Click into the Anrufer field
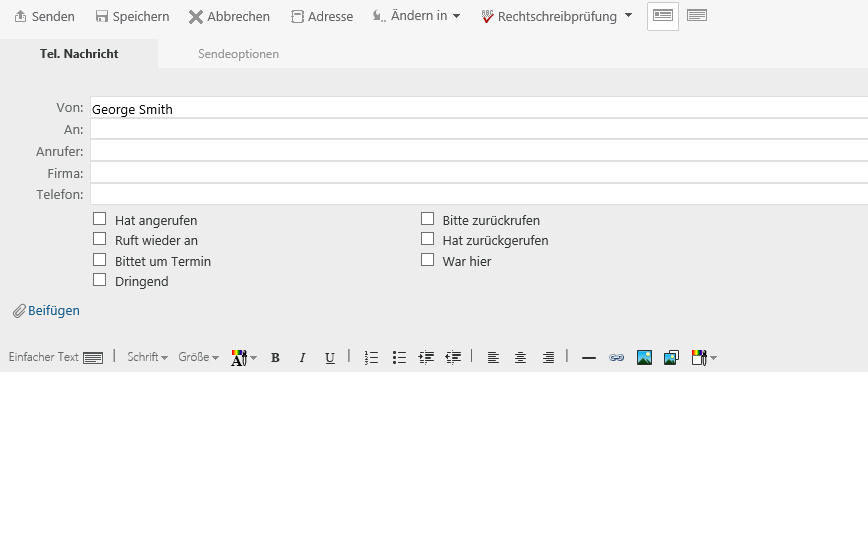This screenshot has height=541, width=868. pyautogui.click(x=479, y=151)
